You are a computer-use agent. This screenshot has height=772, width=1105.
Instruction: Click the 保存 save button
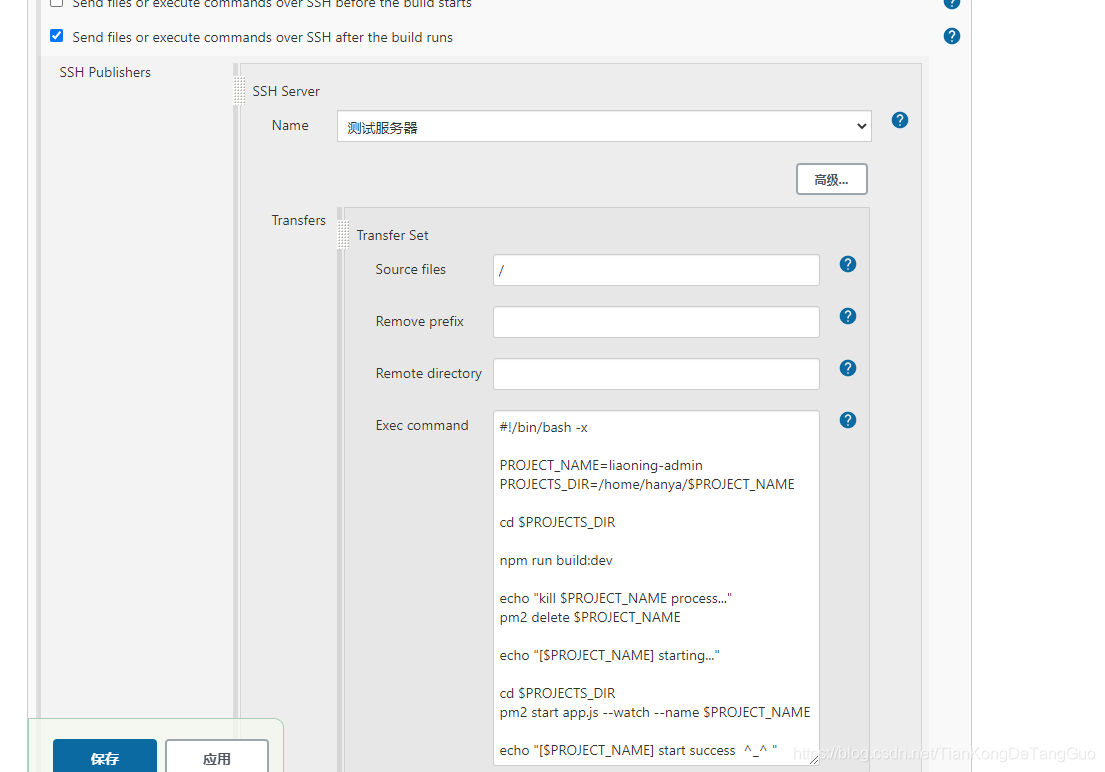coord(105,756)
